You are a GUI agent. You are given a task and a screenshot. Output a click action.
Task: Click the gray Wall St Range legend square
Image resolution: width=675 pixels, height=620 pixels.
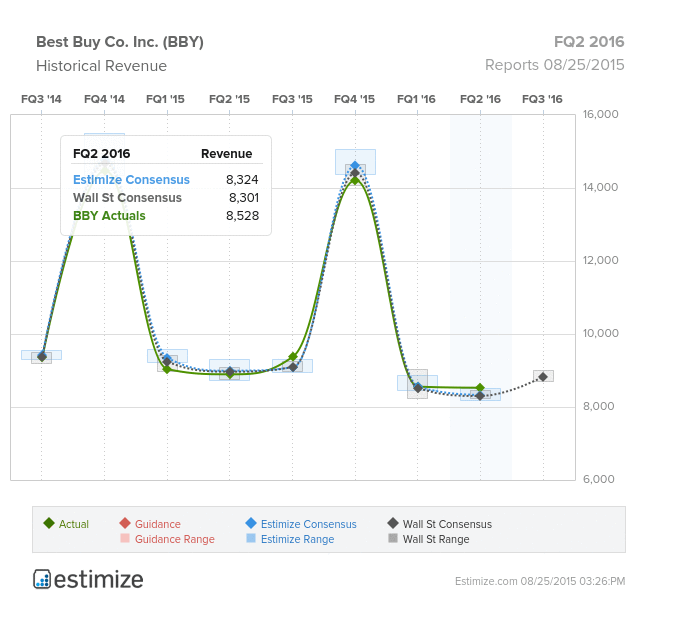coord(393,538)
